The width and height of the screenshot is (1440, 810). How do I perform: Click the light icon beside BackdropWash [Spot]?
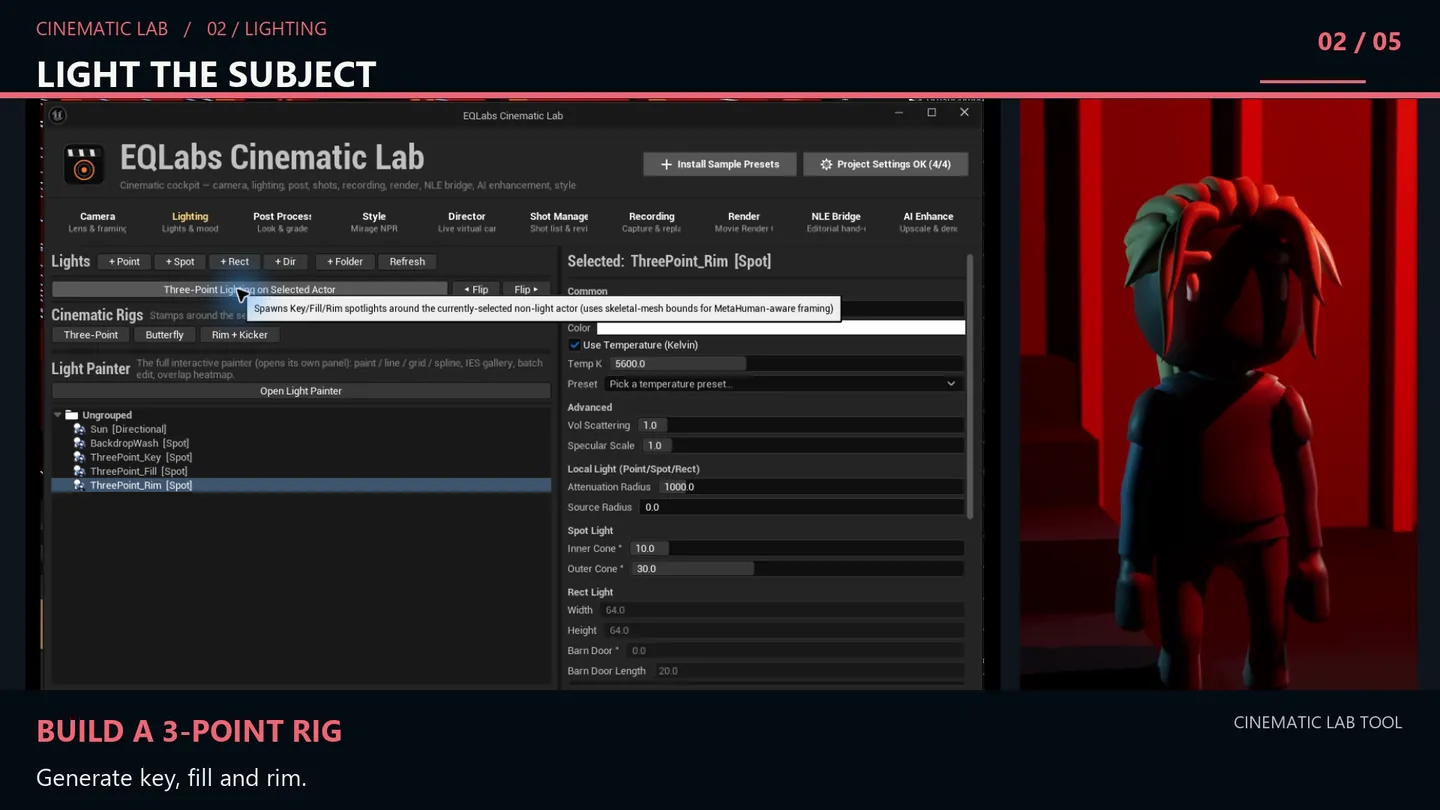click(x=80, y=443)
